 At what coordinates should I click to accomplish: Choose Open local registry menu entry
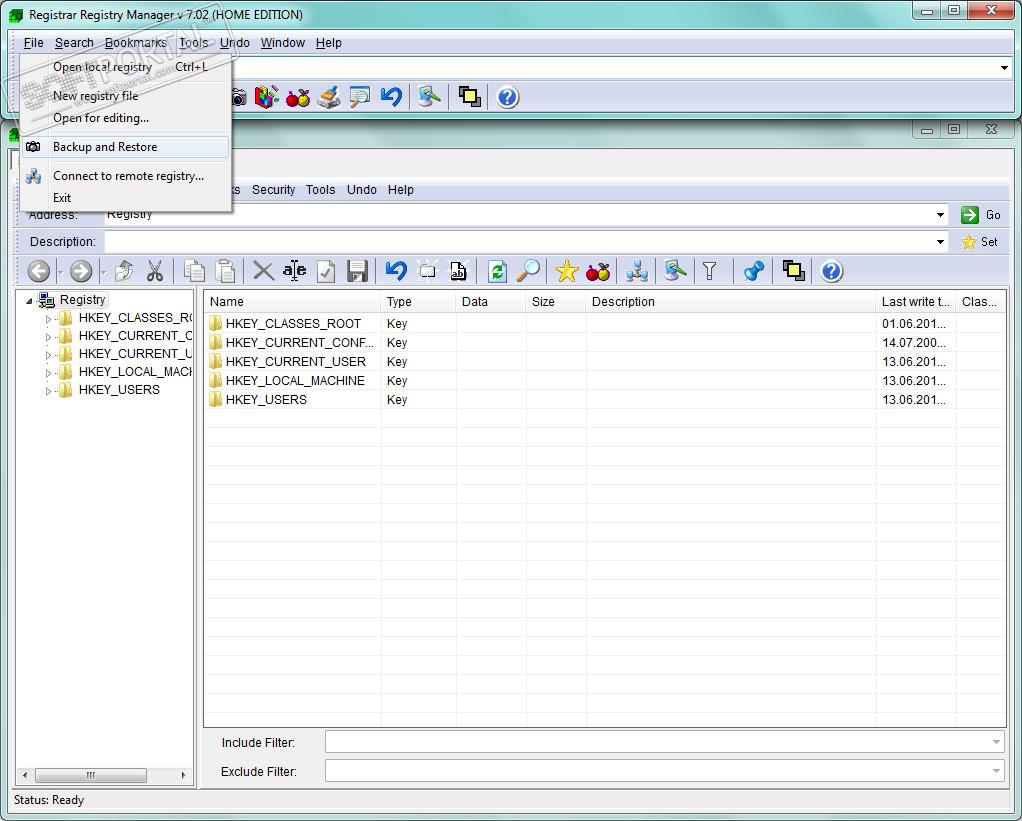pyautogui.click(x=125, y=66)
